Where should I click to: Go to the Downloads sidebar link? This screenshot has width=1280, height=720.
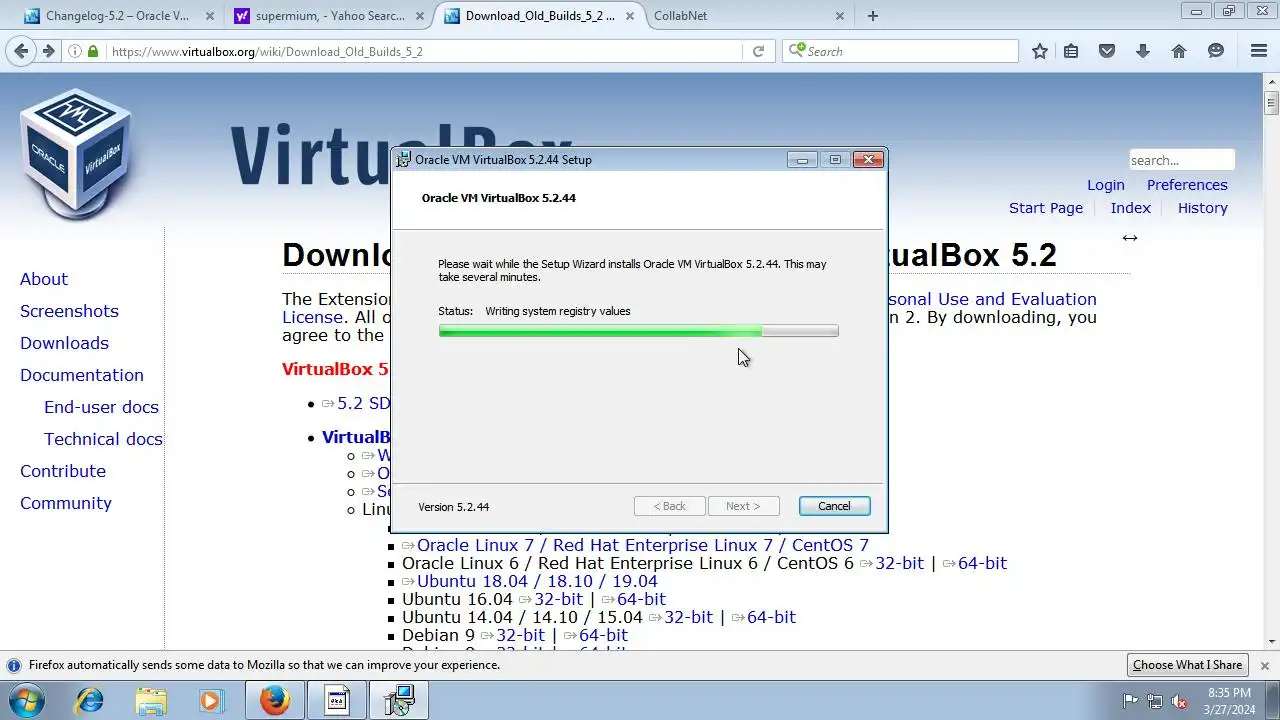pos(64,343)
